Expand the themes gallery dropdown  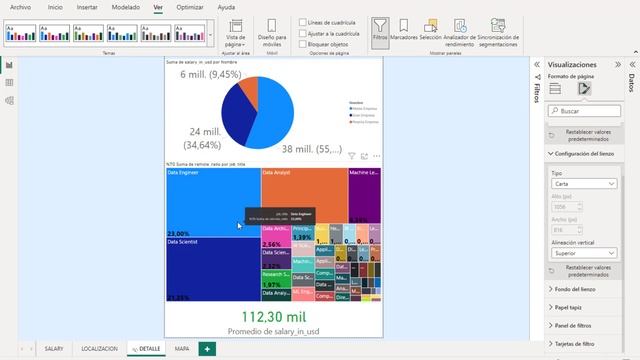(211, 34)
